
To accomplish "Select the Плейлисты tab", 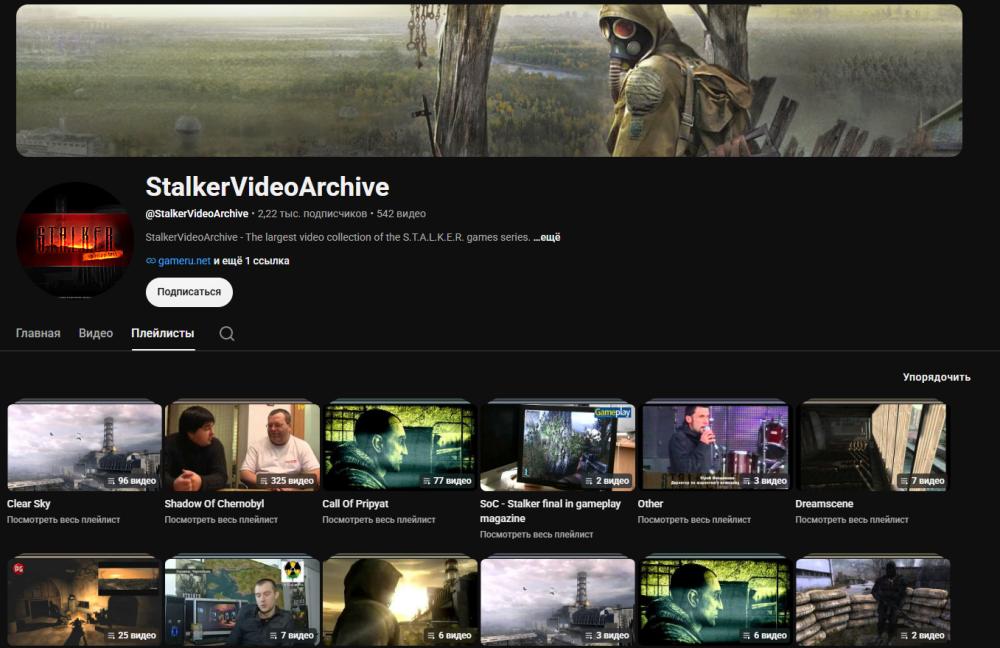I will point(163,333).
